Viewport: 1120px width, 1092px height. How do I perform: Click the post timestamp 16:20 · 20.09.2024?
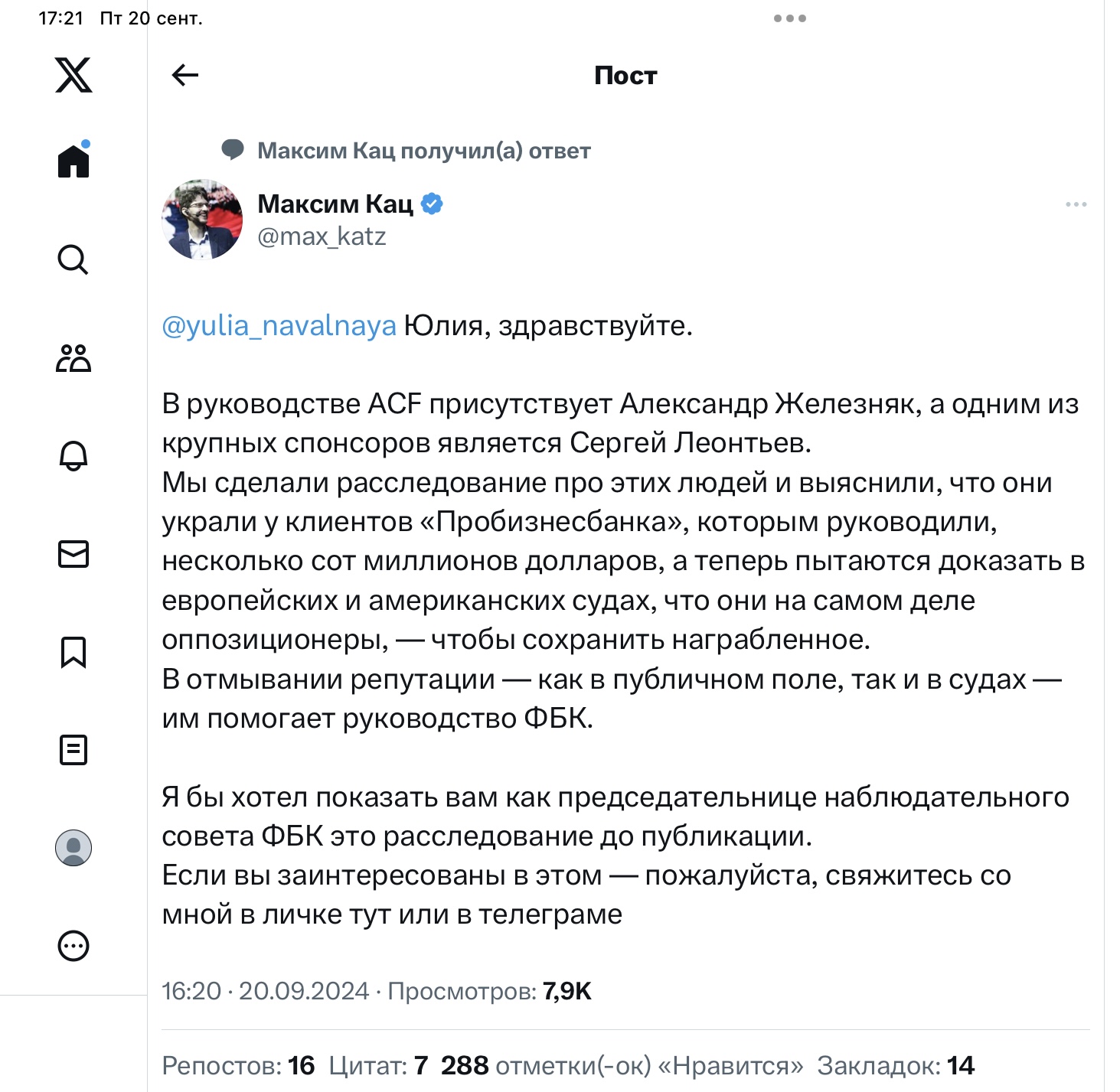(x=265, y=991)
